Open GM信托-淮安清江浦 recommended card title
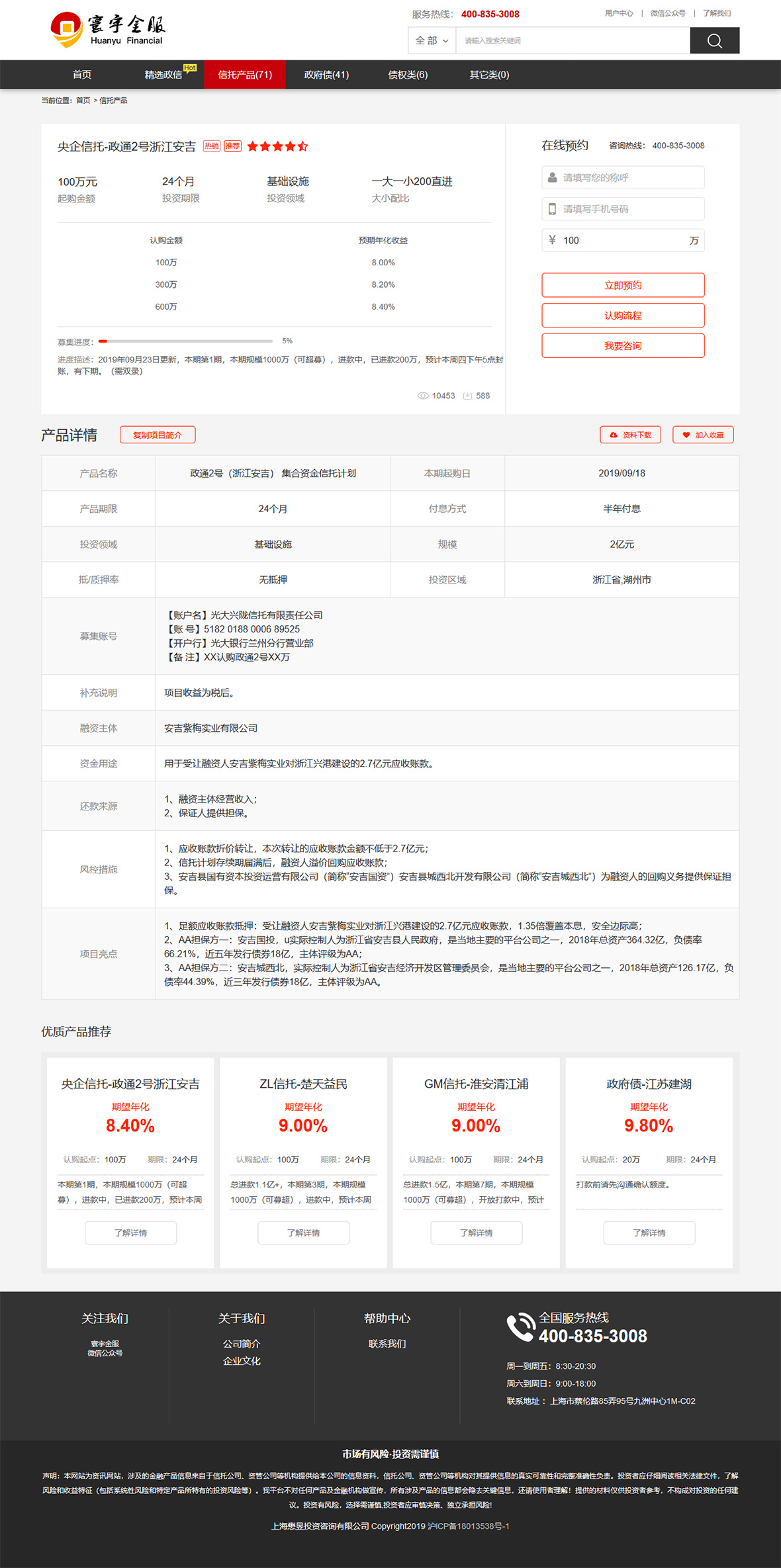The height and width of the screenshot is (1568, 781). (477, 1084)
